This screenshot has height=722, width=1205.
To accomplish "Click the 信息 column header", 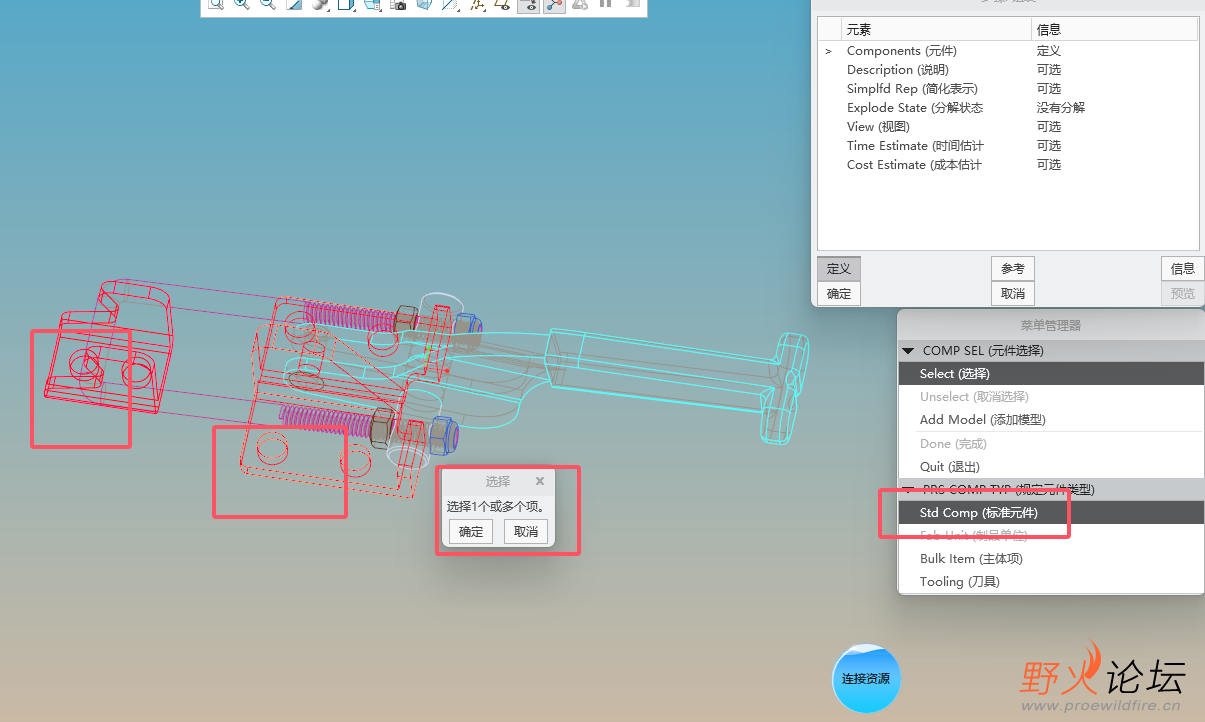I will pyautogui.click(x=1115, y=30).
